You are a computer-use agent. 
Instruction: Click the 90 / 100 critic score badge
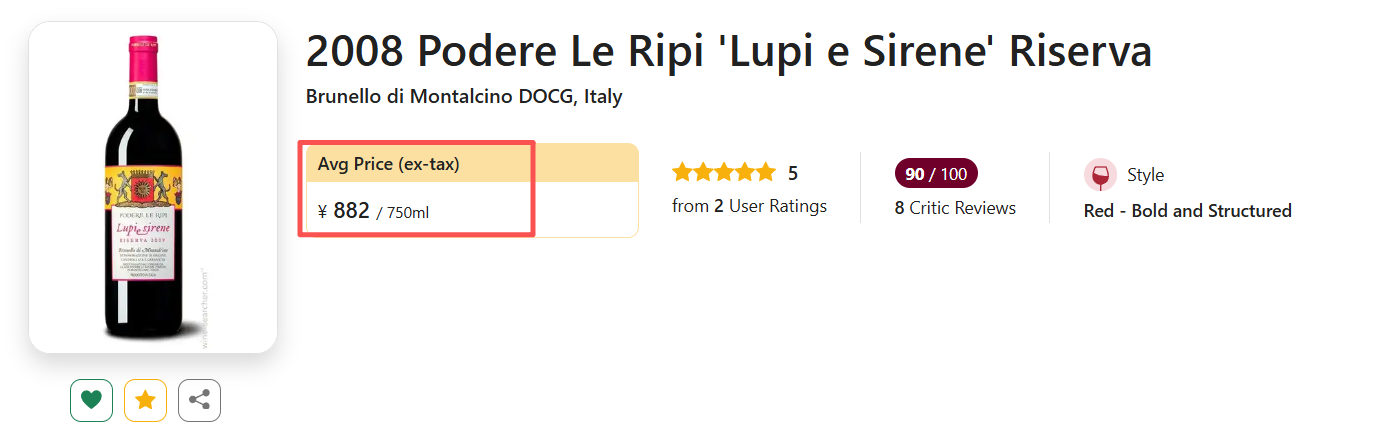pyautogui.click(x=936, y=174)
